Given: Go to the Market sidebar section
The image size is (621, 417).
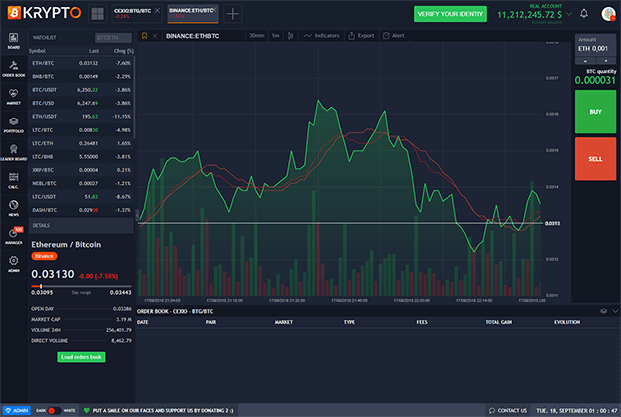Looking at the screenshot, I should (x=13, y=97).
